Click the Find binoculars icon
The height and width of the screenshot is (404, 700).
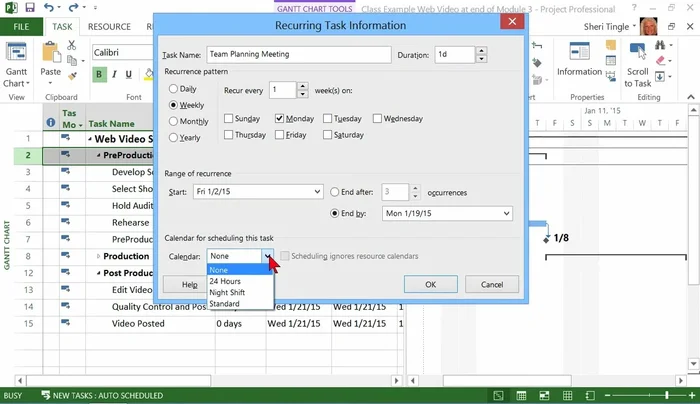(660, 45)
